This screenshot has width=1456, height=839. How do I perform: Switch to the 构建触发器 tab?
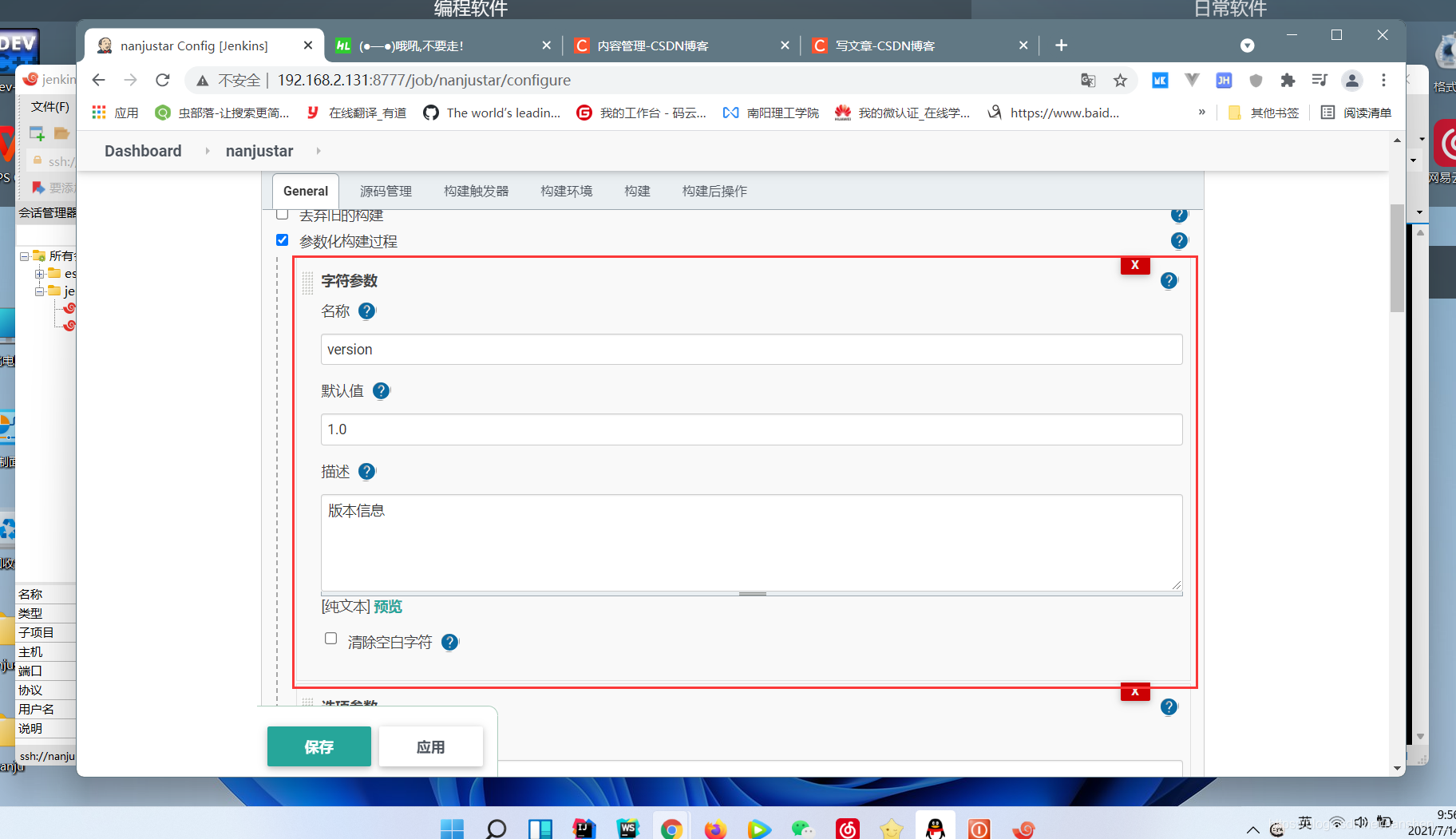(x=476, y=191)
